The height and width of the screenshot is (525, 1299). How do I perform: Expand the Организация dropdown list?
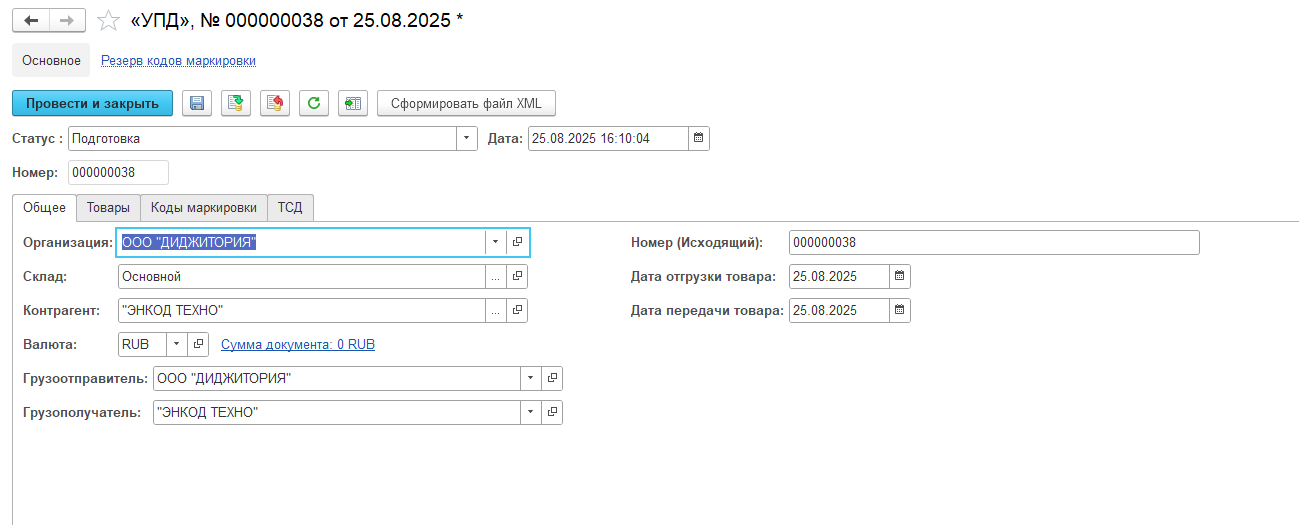[x=496, y=242]
